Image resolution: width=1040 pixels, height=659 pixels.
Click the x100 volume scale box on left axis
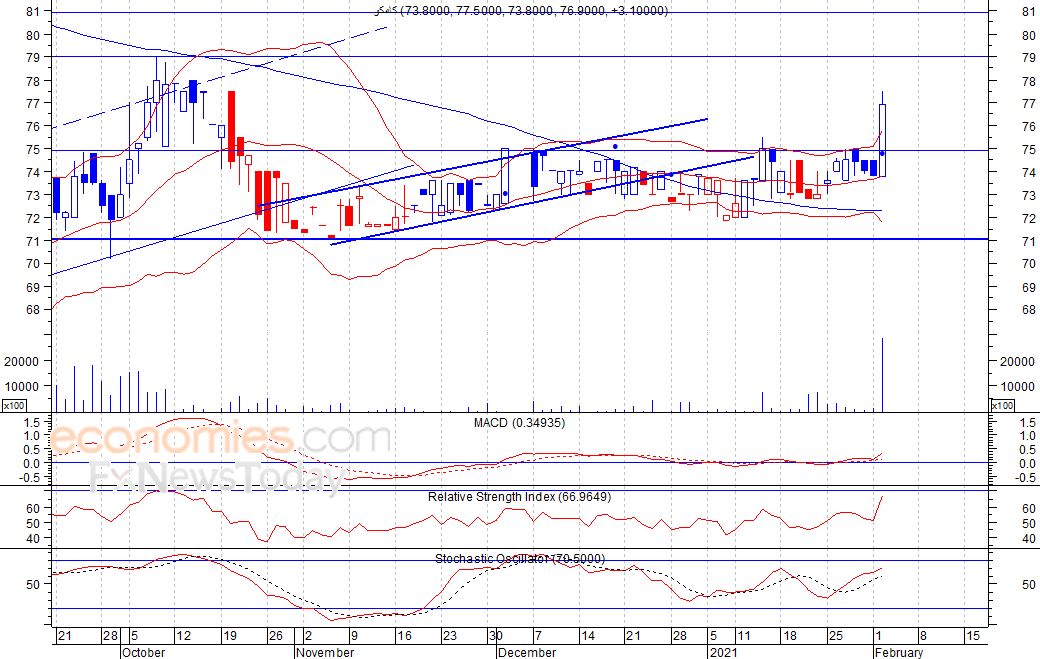click(15, 406)
